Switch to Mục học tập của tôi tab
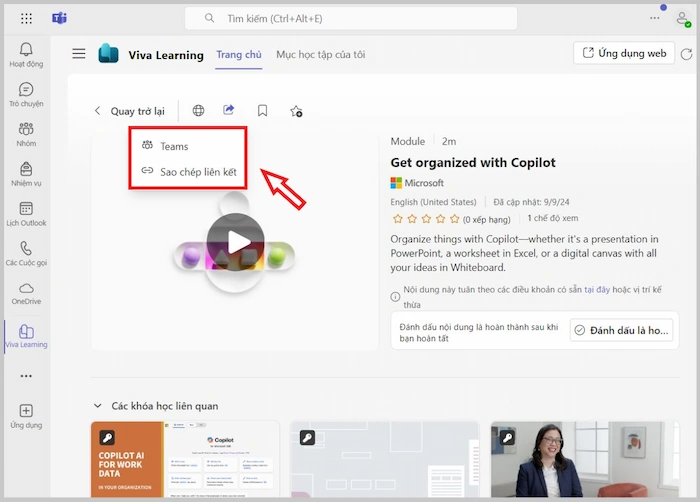The image size is (700, 502). [321, 54]
